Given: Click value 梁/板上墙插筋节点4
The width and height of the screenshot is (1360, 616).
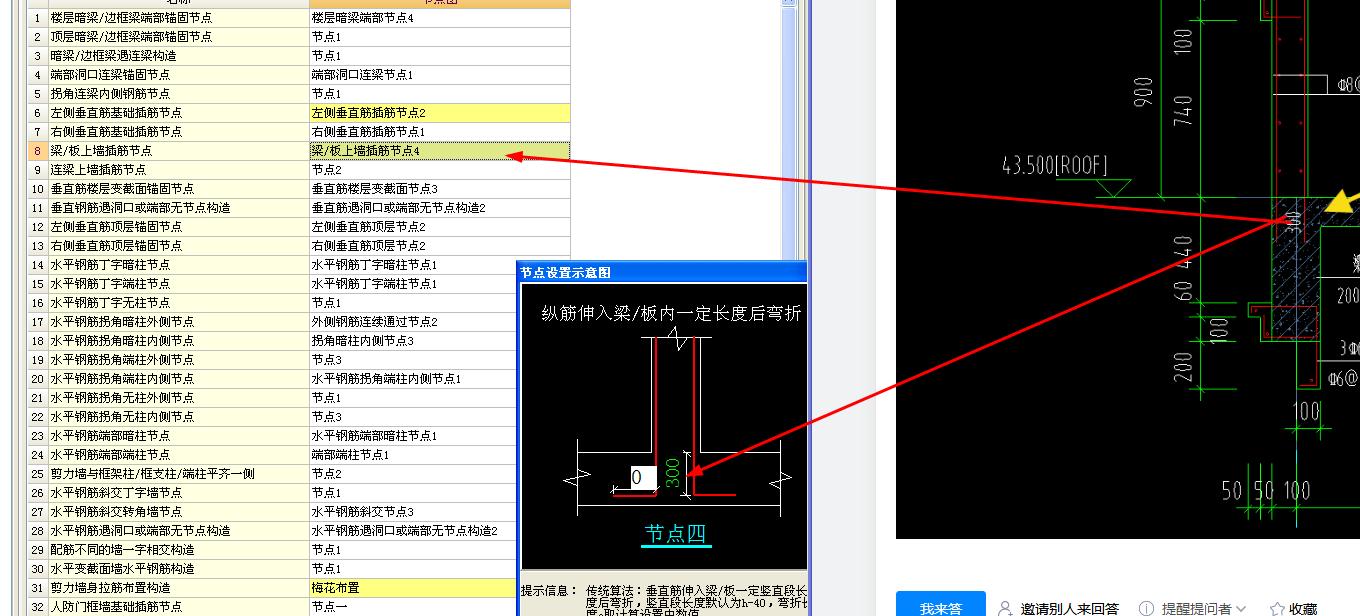Looking at the screenshot, I should coord(440,151).
